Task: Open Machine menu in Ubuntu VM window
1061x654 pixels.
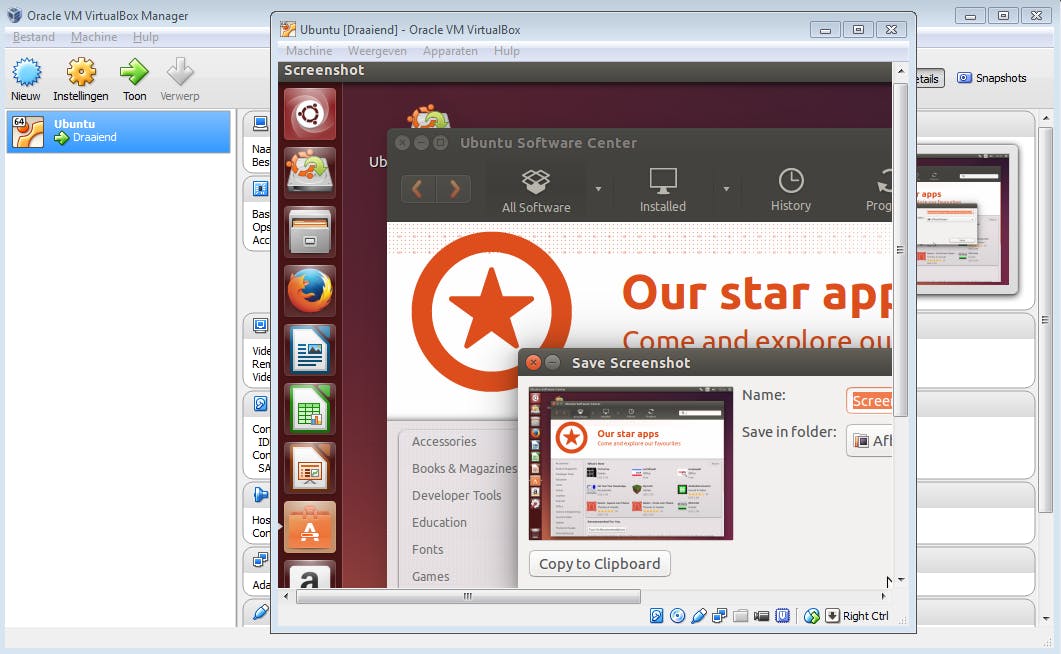Action: pos(309,51)
